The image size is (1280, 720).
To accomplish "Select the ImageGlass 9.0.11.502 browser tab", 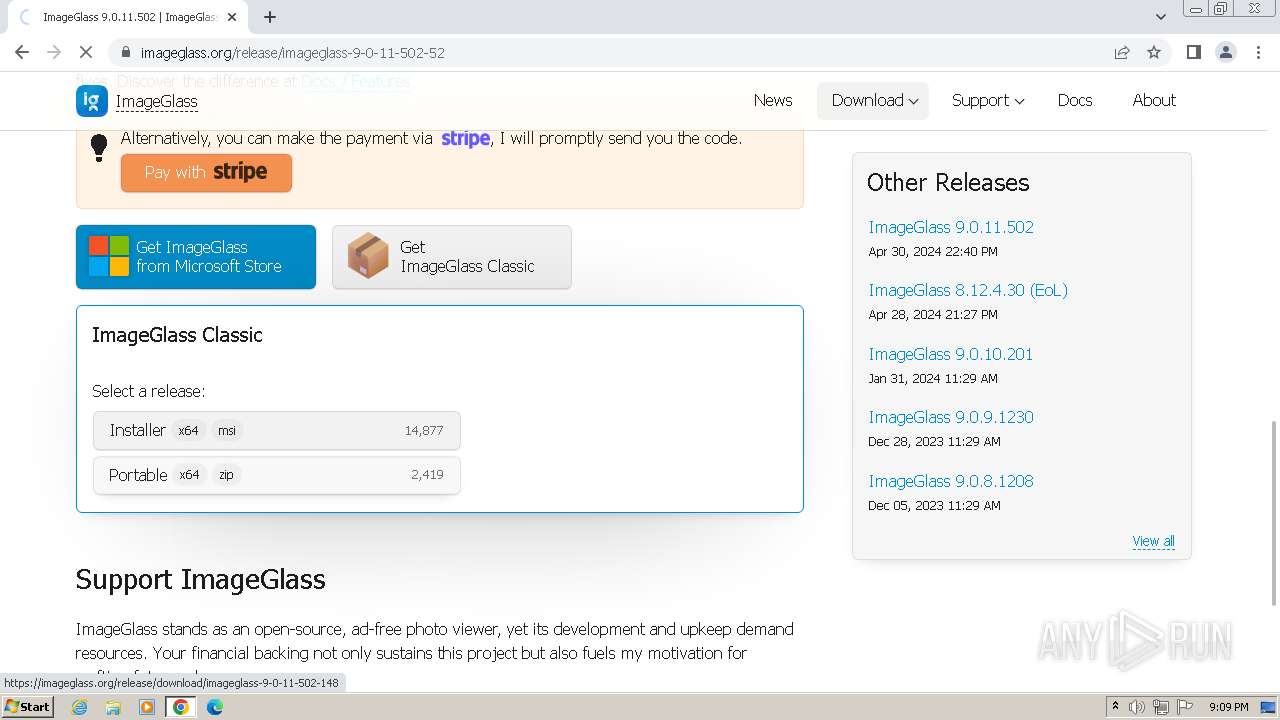I will pyautogui.click(x=128, y=17).
